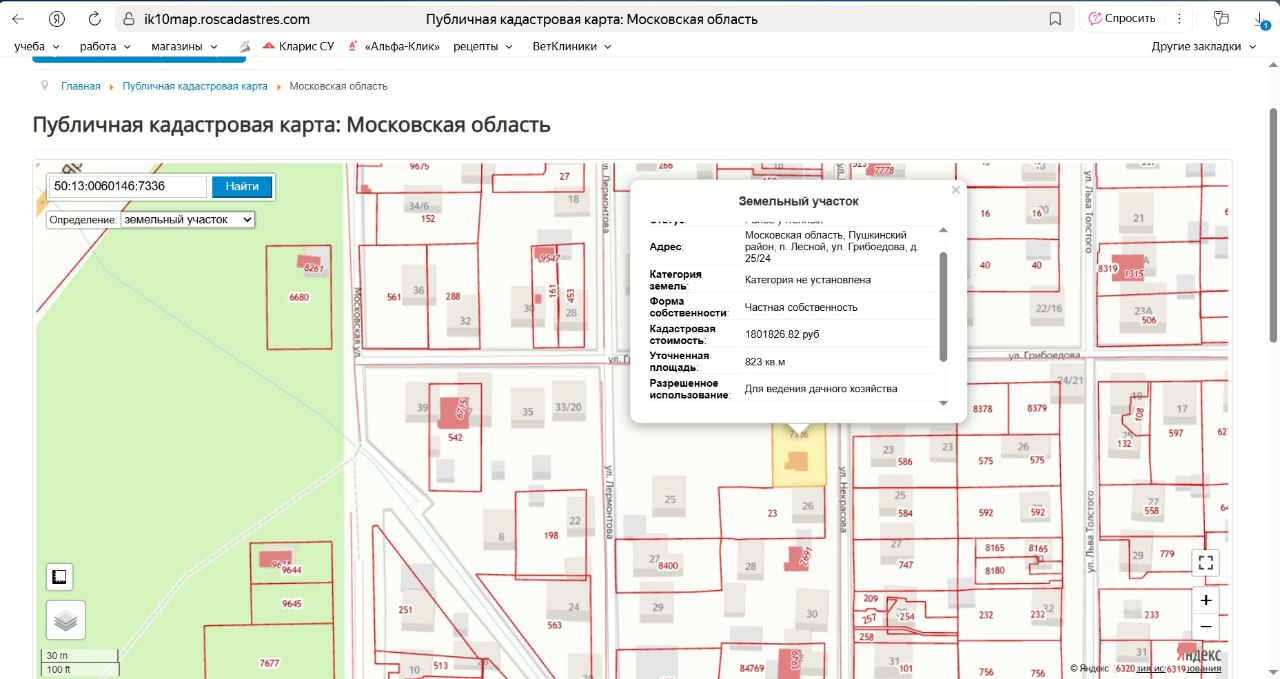Click the cadastral number search field
Viewport: 1280px width, 679px height.
click(x=128, y=186)
